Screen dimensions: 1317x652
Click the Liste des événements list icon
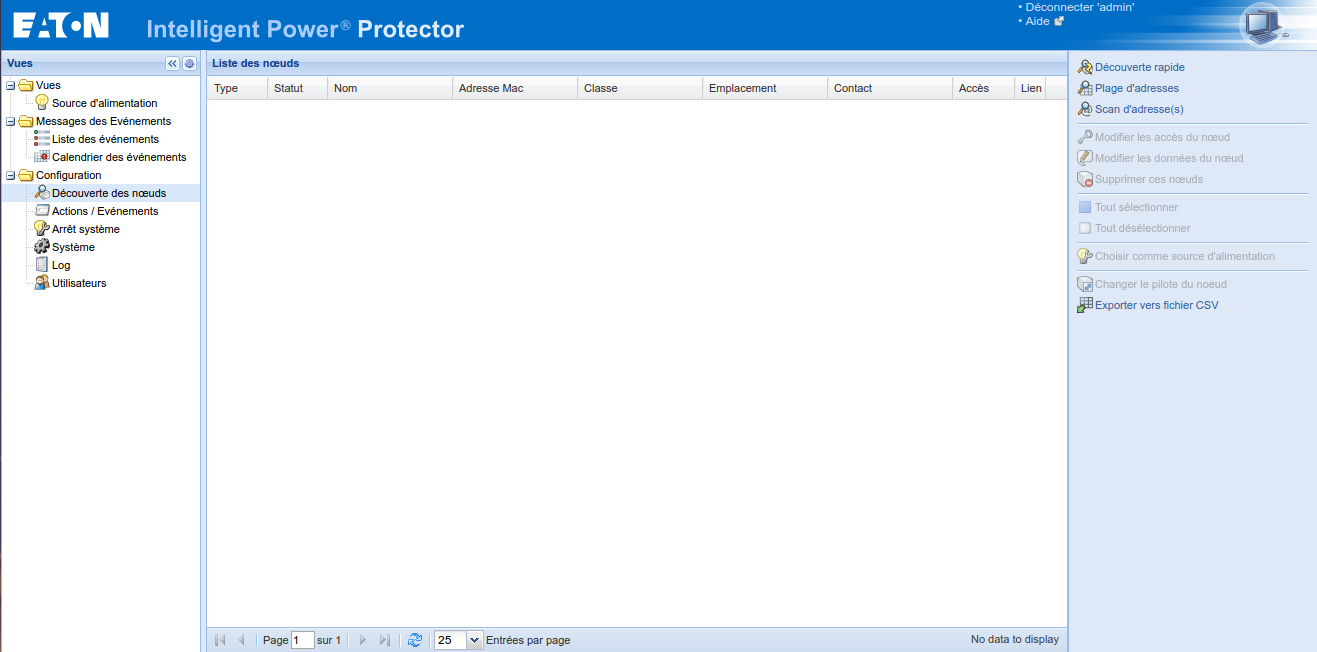click(42, 139)
